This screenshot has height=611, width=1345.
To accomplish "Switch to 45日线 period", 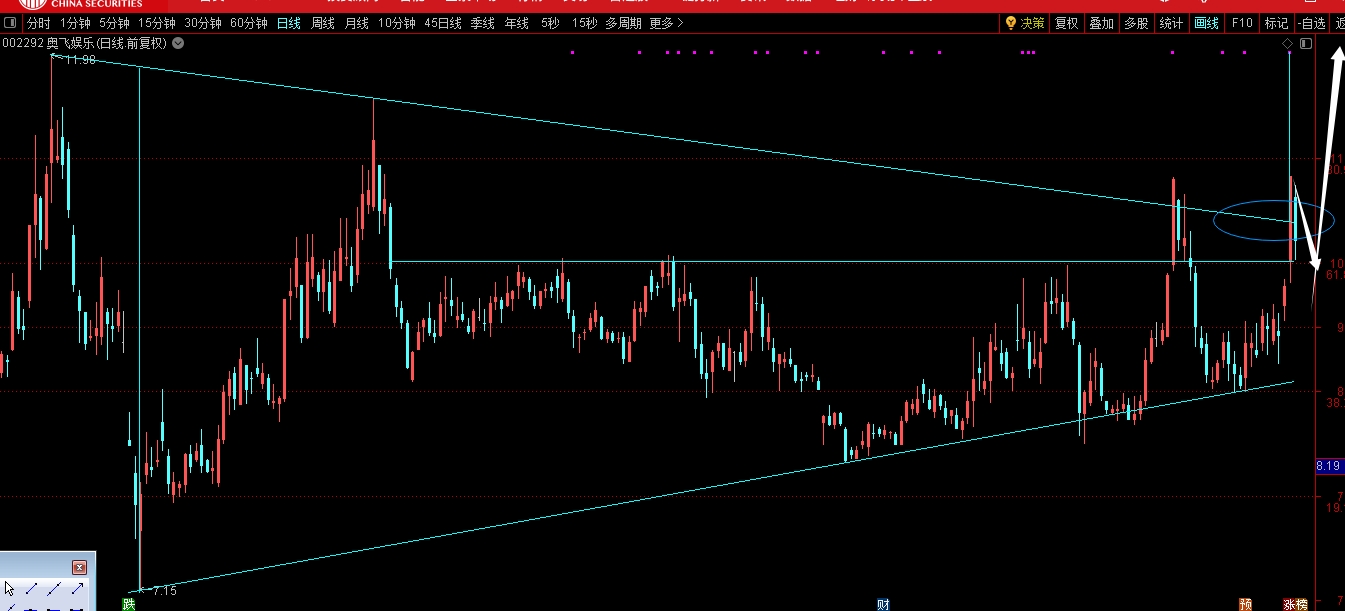I will (443, 23).
